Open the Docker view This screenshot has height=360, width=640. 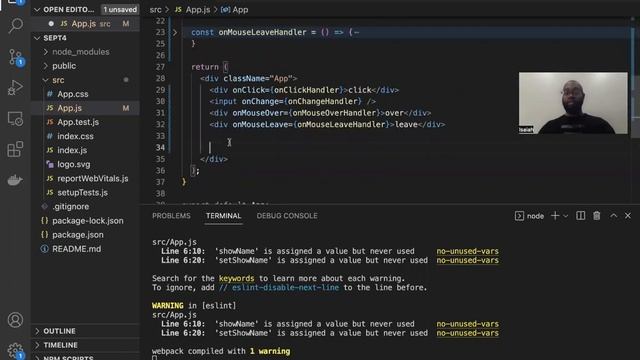coord(16,180)
